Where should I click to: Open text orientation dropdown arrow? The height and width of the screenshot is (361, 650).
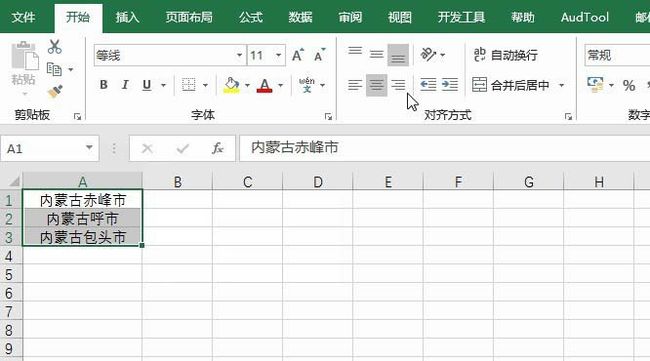tap(443, 55)
